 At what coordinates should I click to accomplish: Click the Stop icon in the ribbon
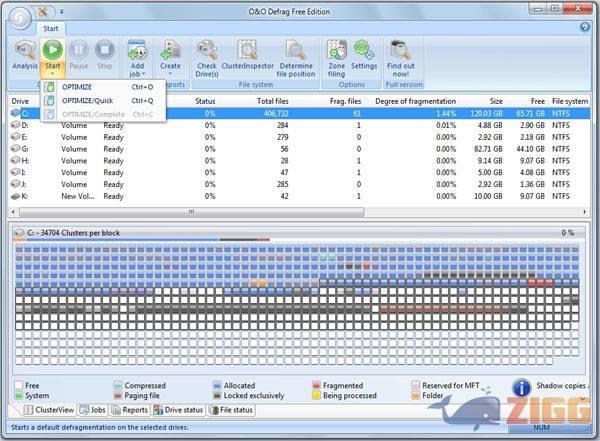pyautogui.click(x=104, y=50)
